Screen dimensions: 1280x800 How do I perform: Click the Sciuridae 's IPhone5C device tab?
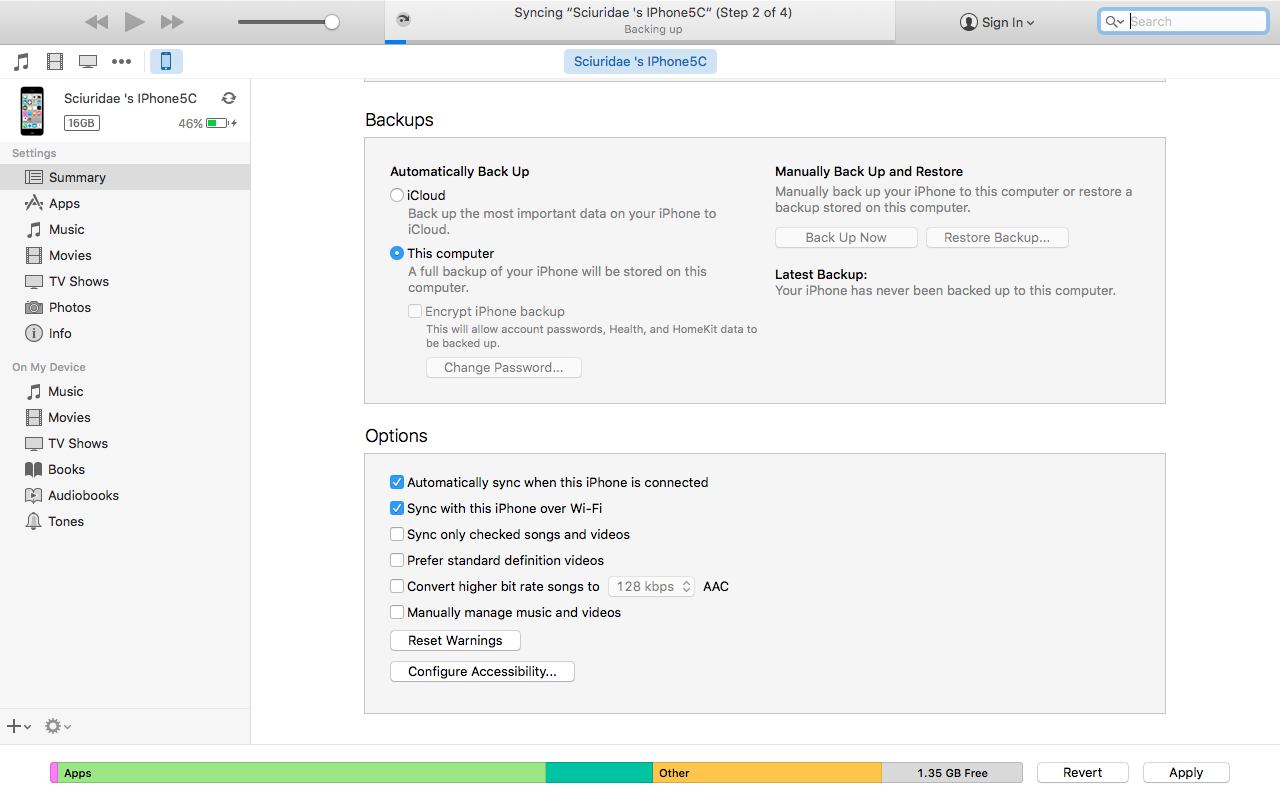coord(640,62)
